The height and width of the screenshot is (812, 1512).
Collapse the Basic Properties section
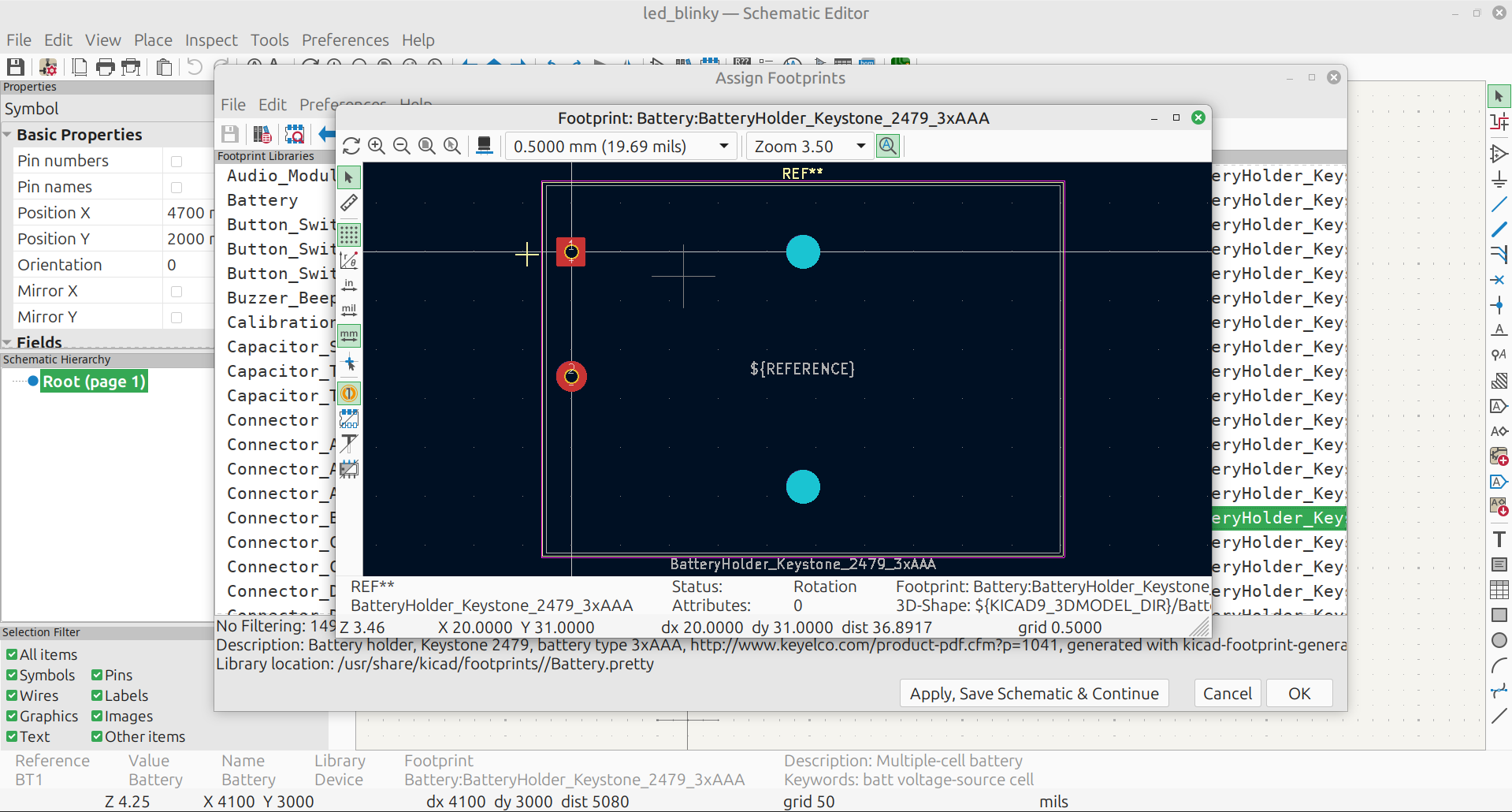click(x=7, y=135)
